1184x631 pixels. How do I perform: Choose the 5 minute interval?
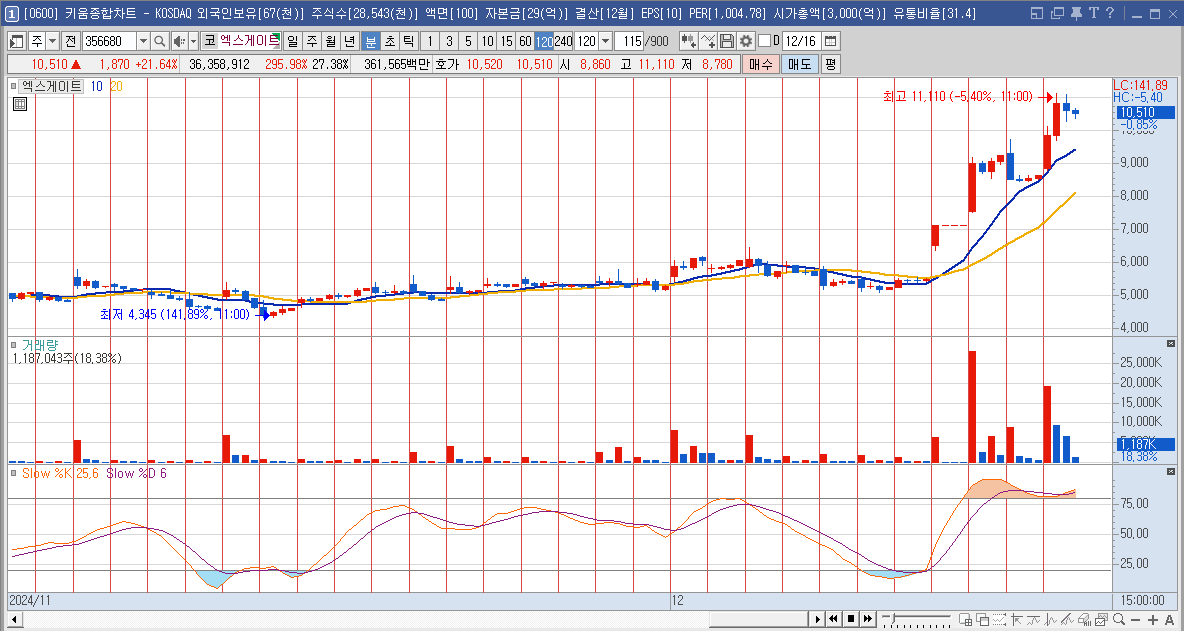[x=468, y=41]
